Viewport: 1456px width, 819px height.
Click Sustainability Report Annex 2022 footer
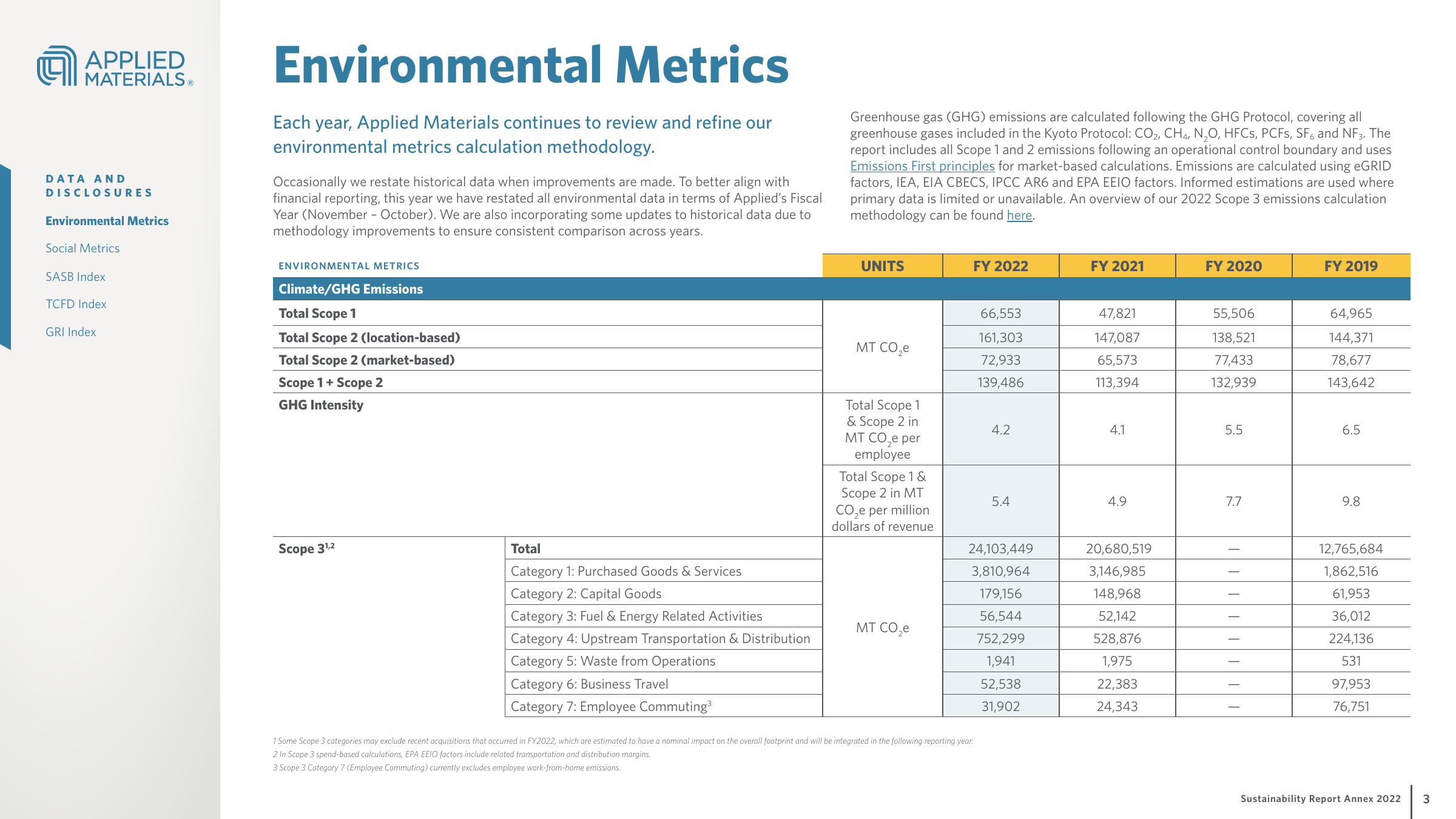1321,798
